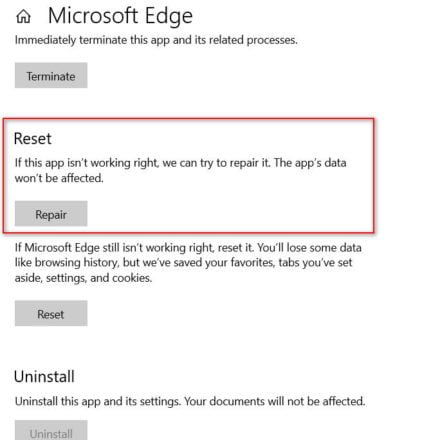Click the greyed-out Uninstall button
The width and height of the screenshot is (440, 440).
51,431
